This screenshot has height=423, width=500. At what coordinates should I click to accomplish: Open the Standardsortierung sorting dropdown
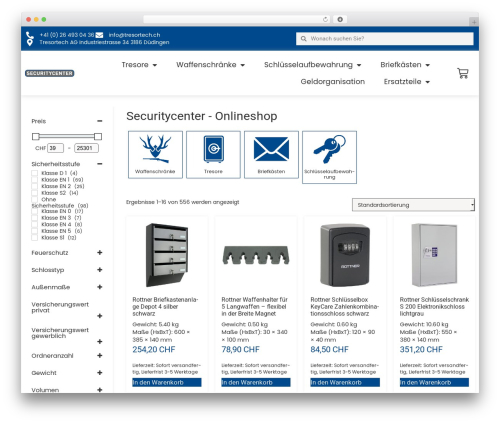413,205
